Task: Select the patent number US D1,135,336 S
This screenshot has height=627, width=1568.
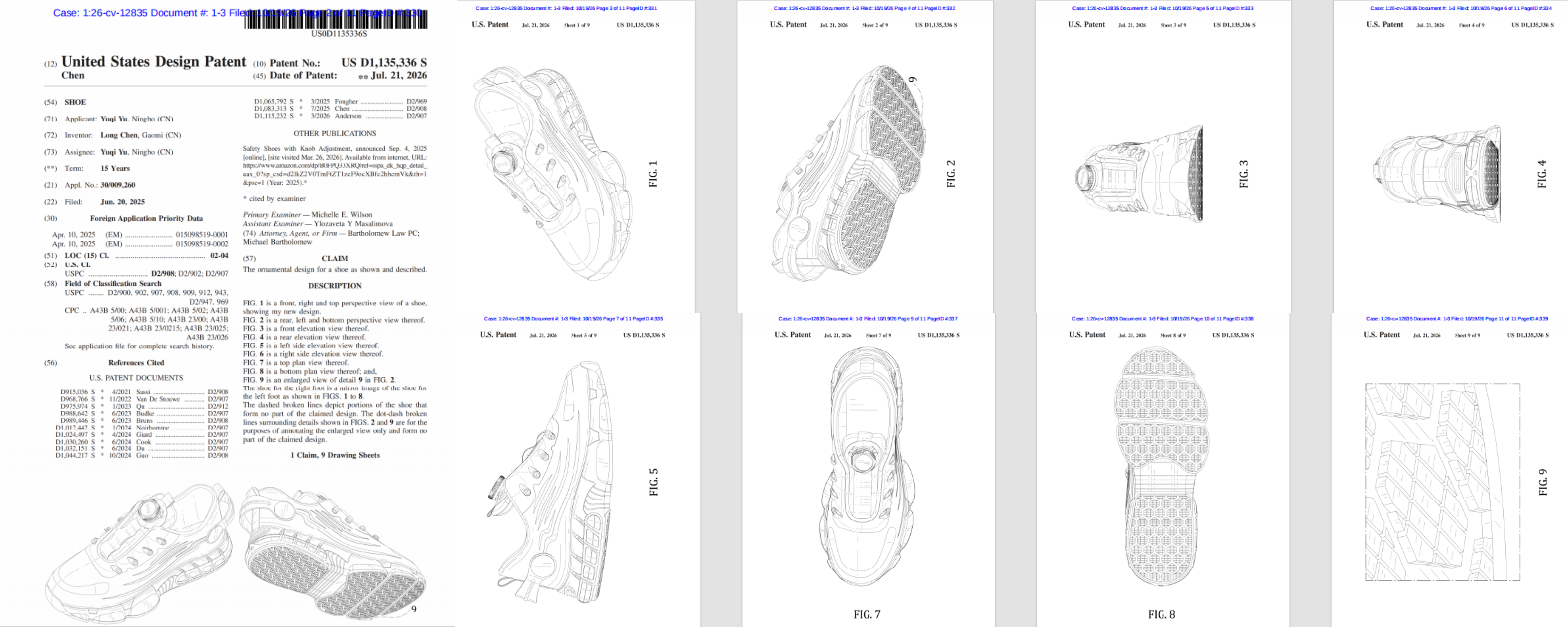Action: (384, 62)
